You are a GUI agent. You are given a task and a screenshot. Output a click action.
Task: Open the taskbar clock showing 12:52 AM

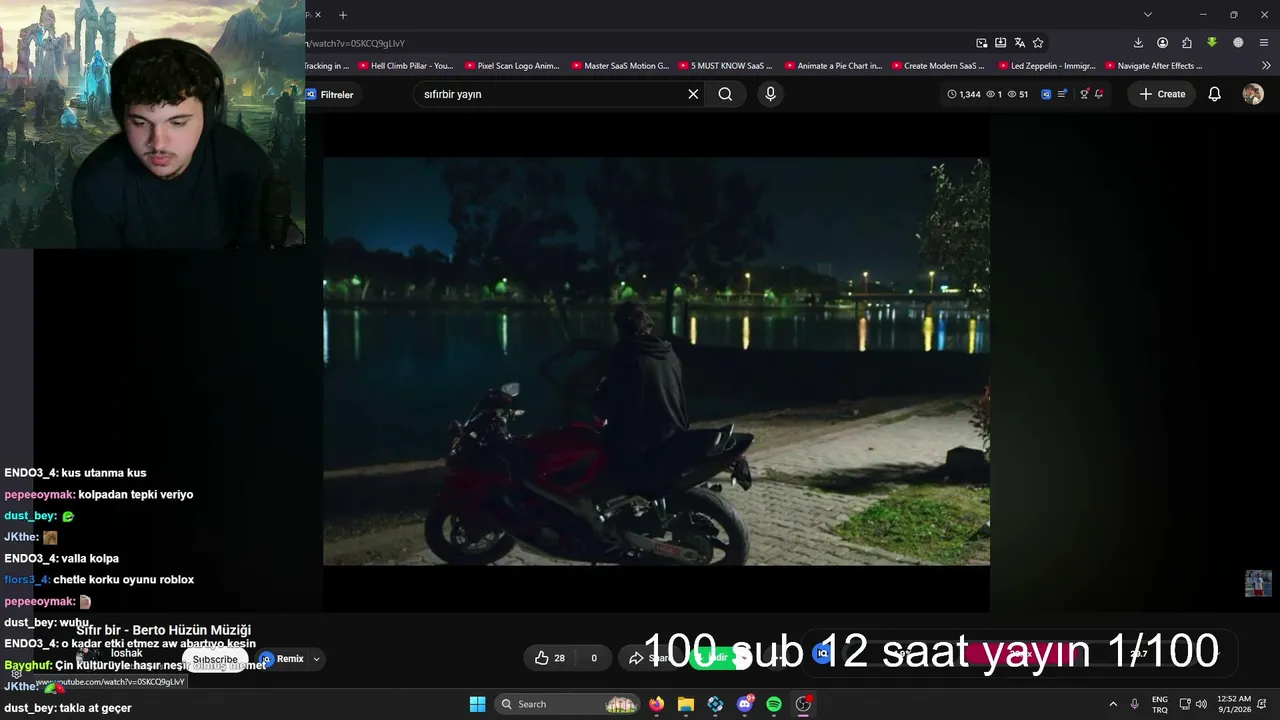[x=1234, y=704]
